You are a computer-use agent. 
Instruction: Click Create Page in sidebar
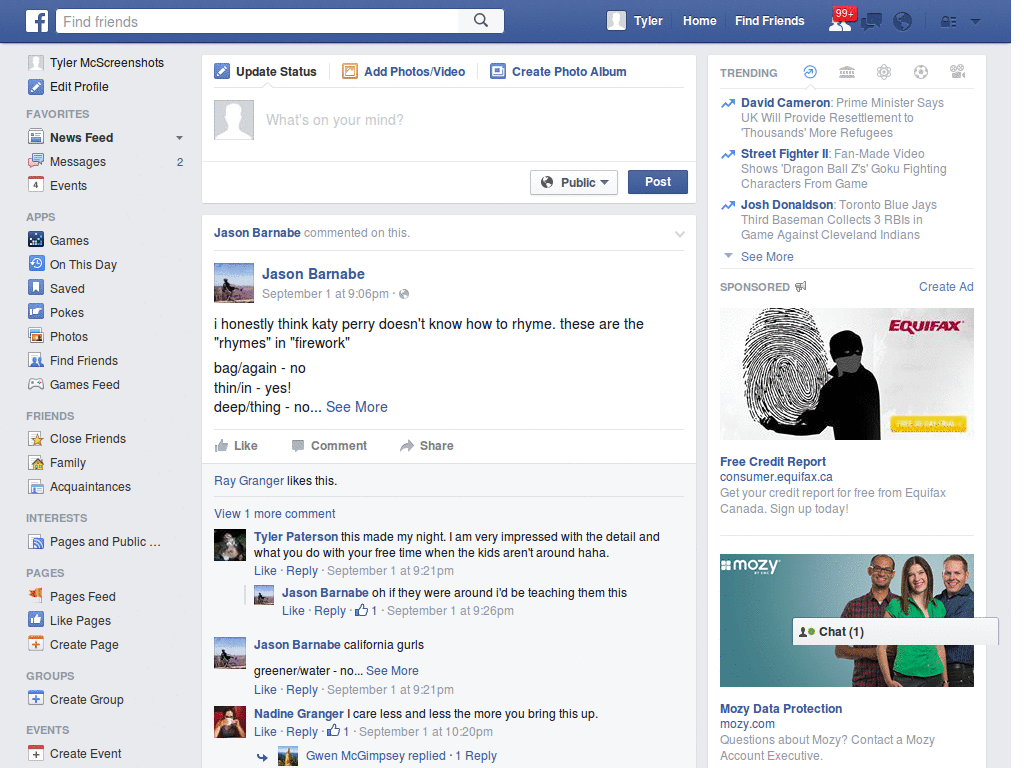[74, 645]
